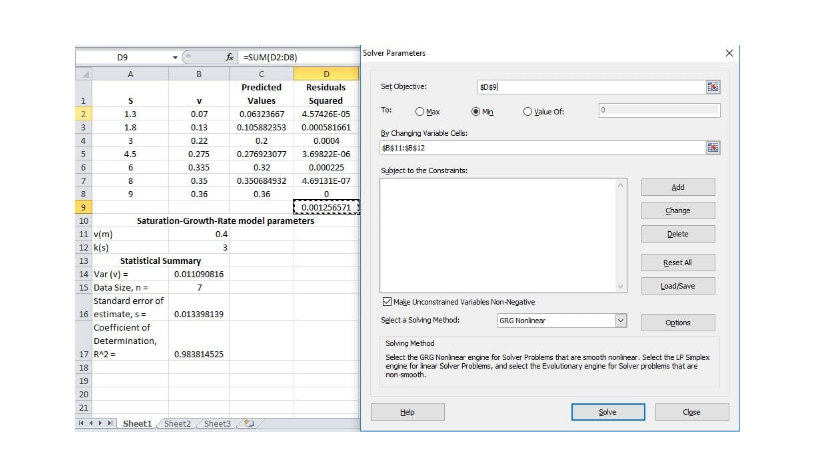
Task: Click the Set Objective input field
Action: (x=590, y=87)
